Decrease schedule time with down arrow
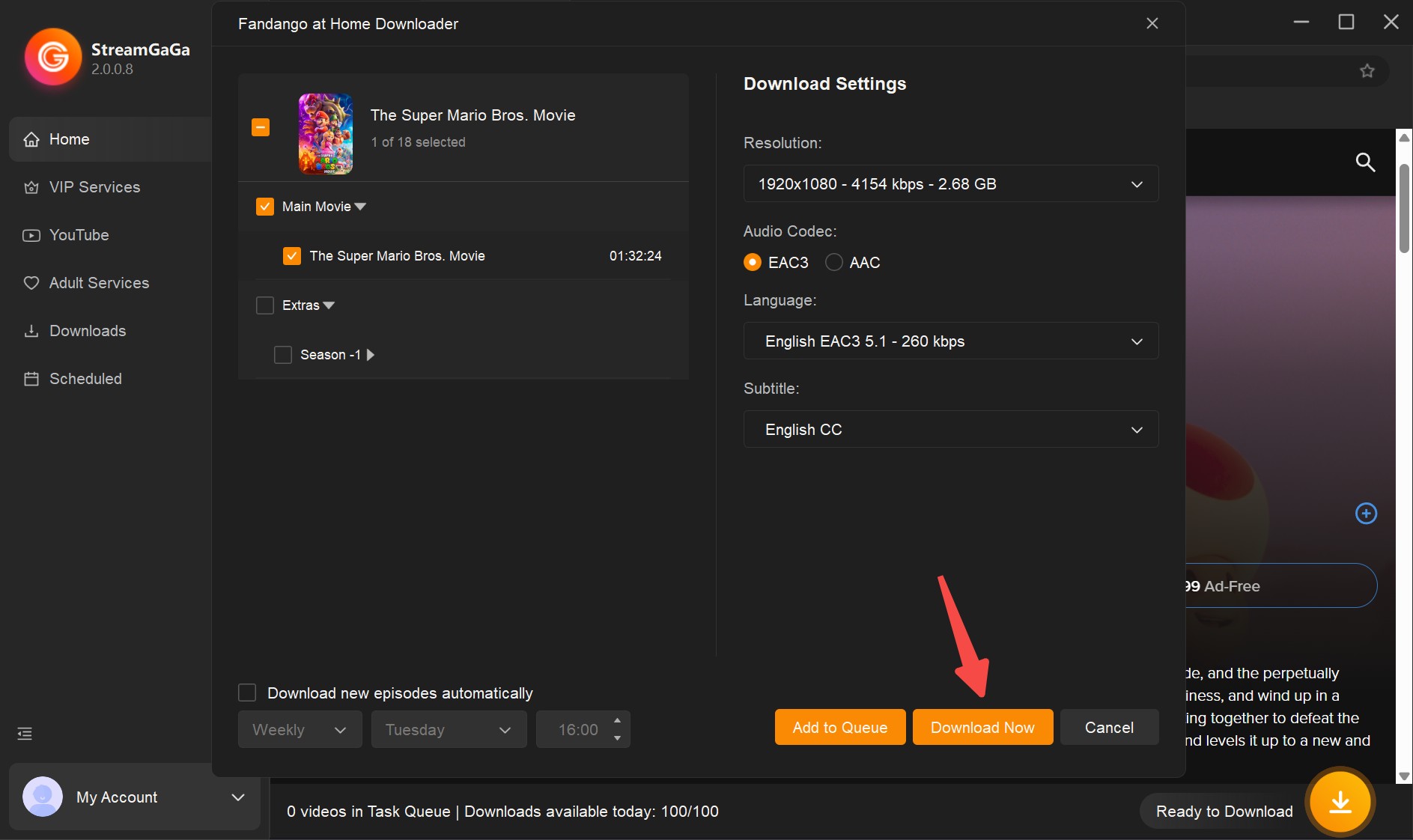This screenshot has height=840, width=1413. 617,738
